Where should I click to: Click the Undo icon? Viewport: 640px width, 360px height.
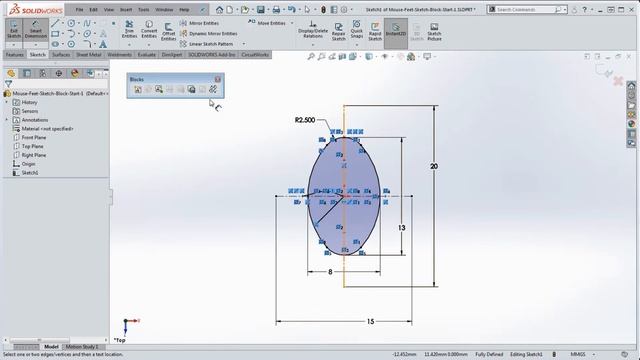[x=291, y=9]
